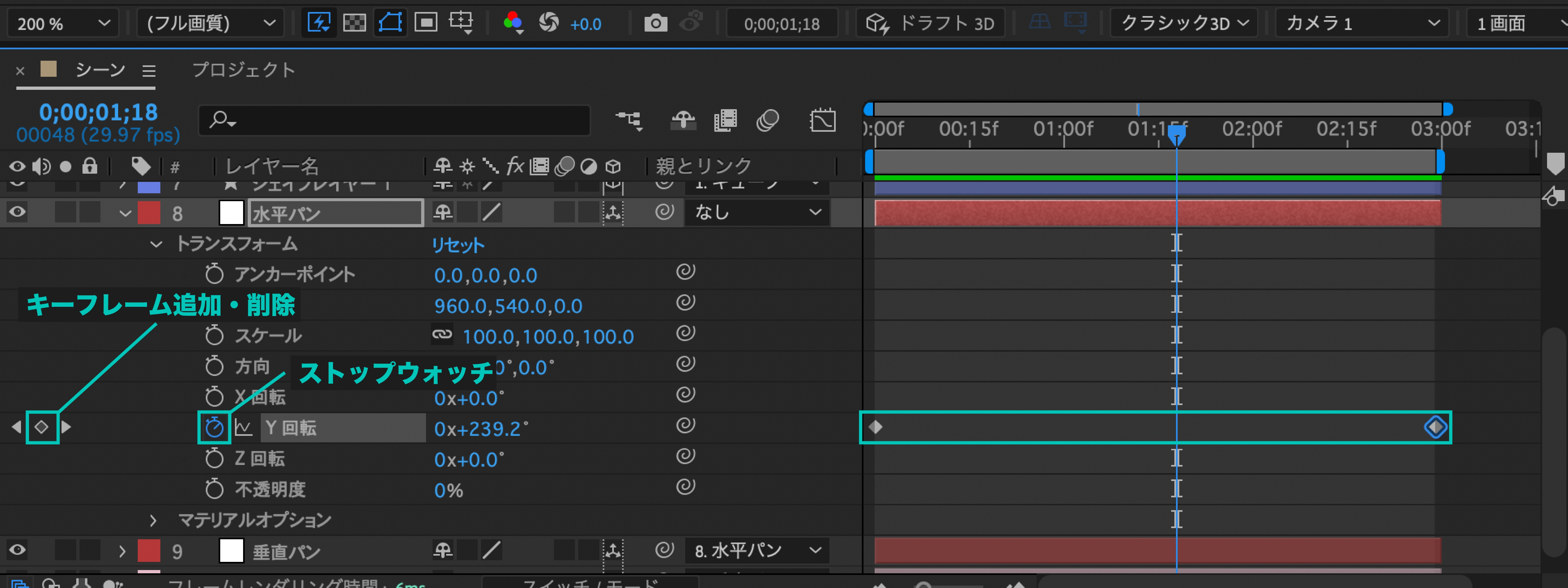Screen dimensions: 1568x588
Task: Switch to the シーン timeline tab
Action: coord(100,69)
